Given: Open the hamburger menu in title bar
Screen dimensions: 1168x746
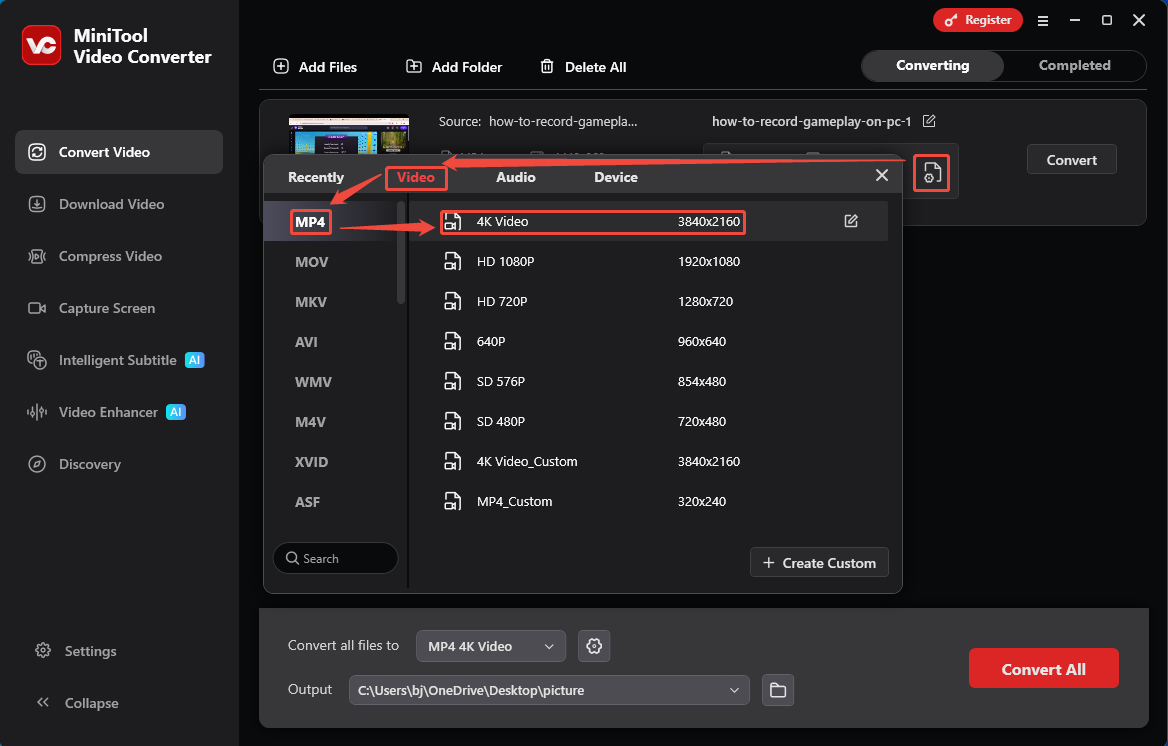Looking at the screenshot, I should [x=1043, y=21].
